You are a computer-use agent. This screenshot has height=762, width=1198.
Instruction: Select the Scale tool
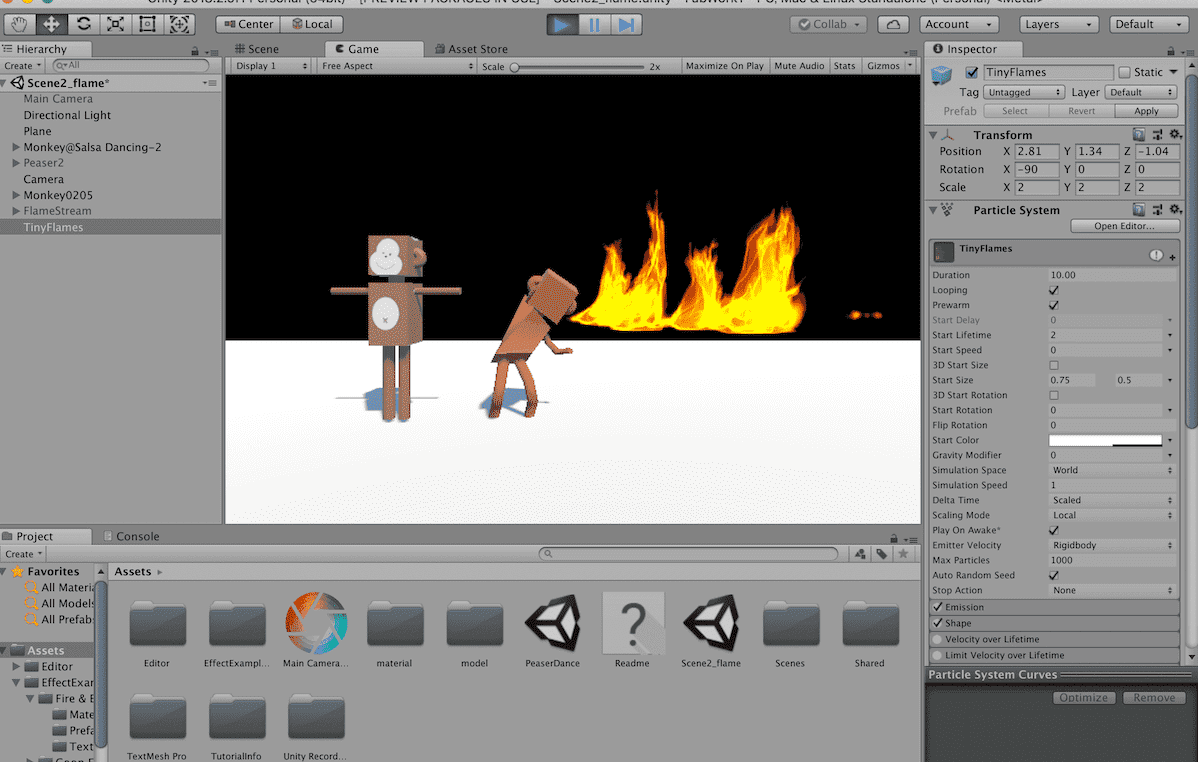(115, 24)
